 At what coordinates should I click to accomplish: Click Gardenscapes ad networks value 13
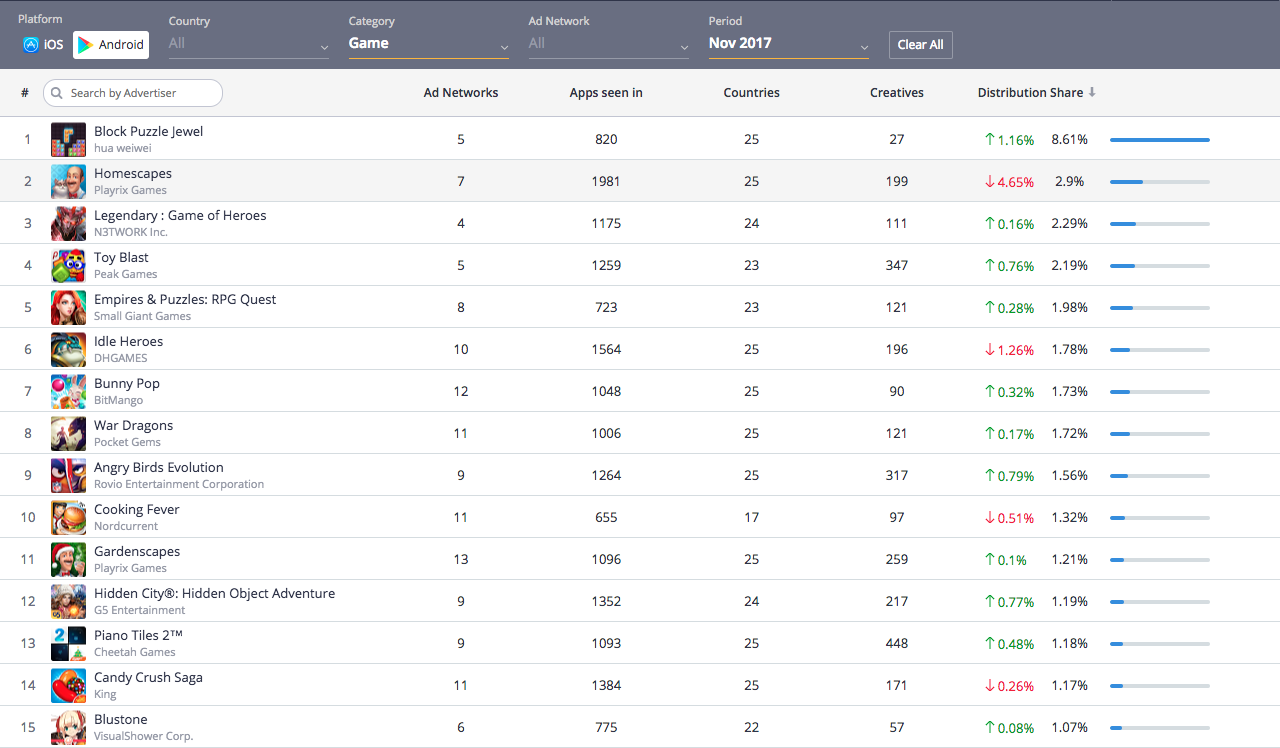point(461,560)
